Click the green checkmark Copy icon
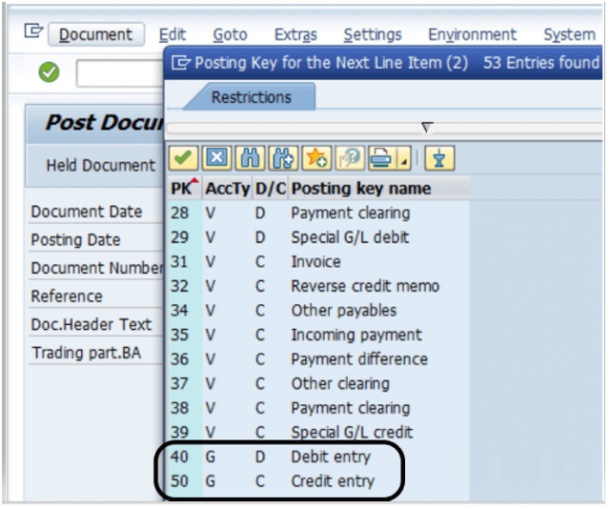The image size is (610, 509). pos(183,158)
